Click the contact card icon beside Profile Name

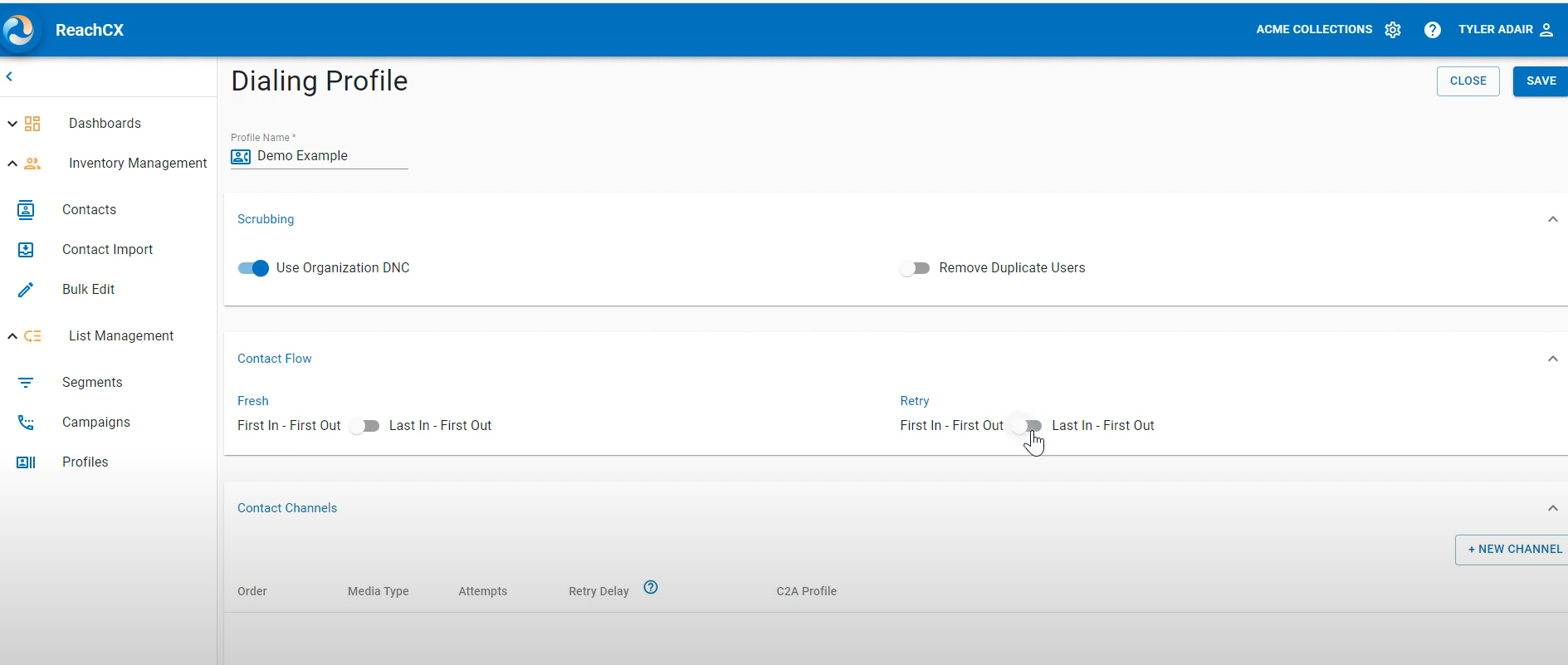[x=241, y=157]
